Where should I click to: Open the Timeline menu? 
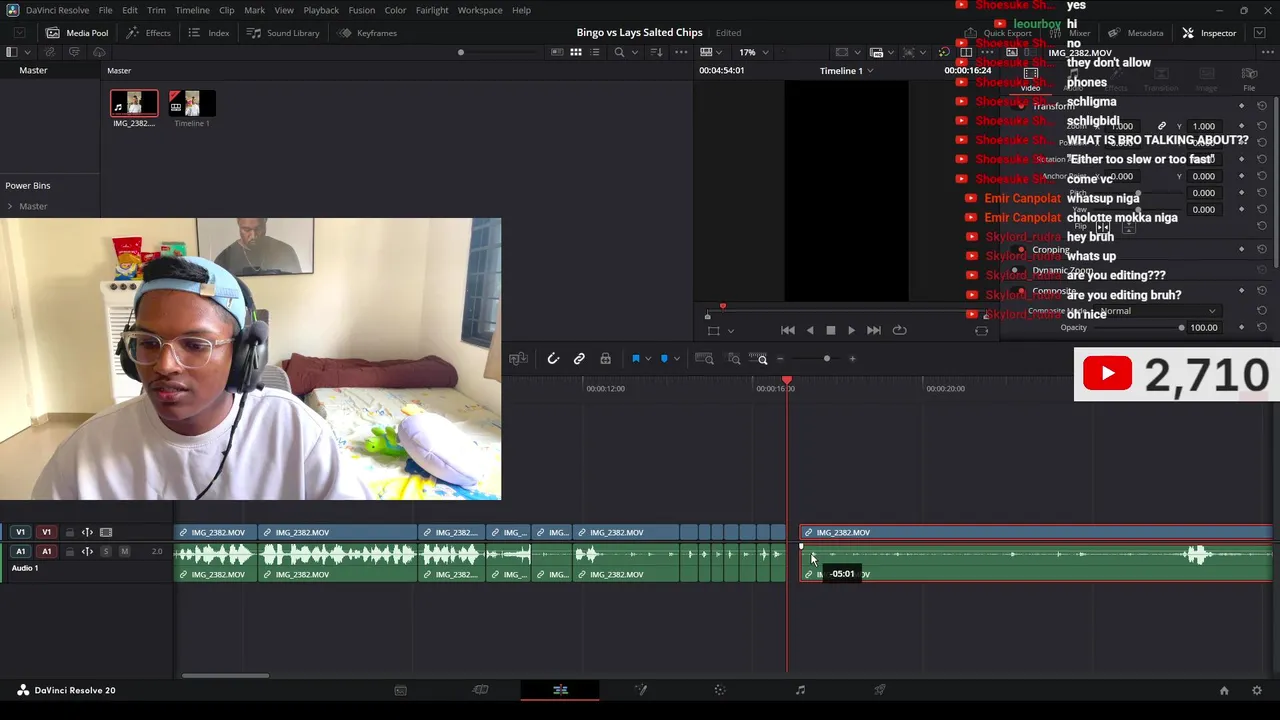click(192, 10)
